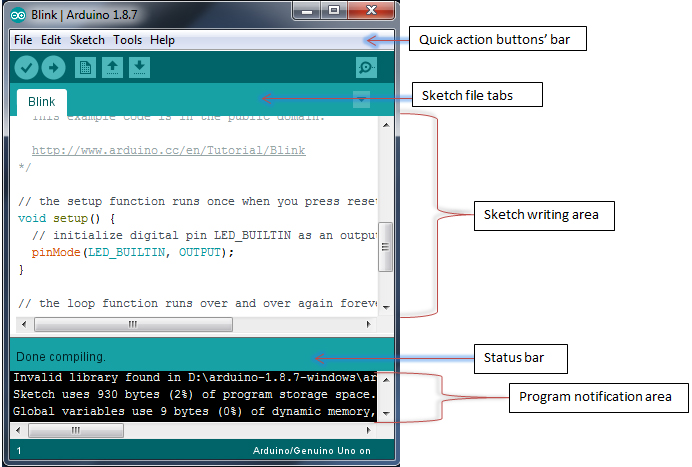Open the Tools menu

(x=127, y=40)
